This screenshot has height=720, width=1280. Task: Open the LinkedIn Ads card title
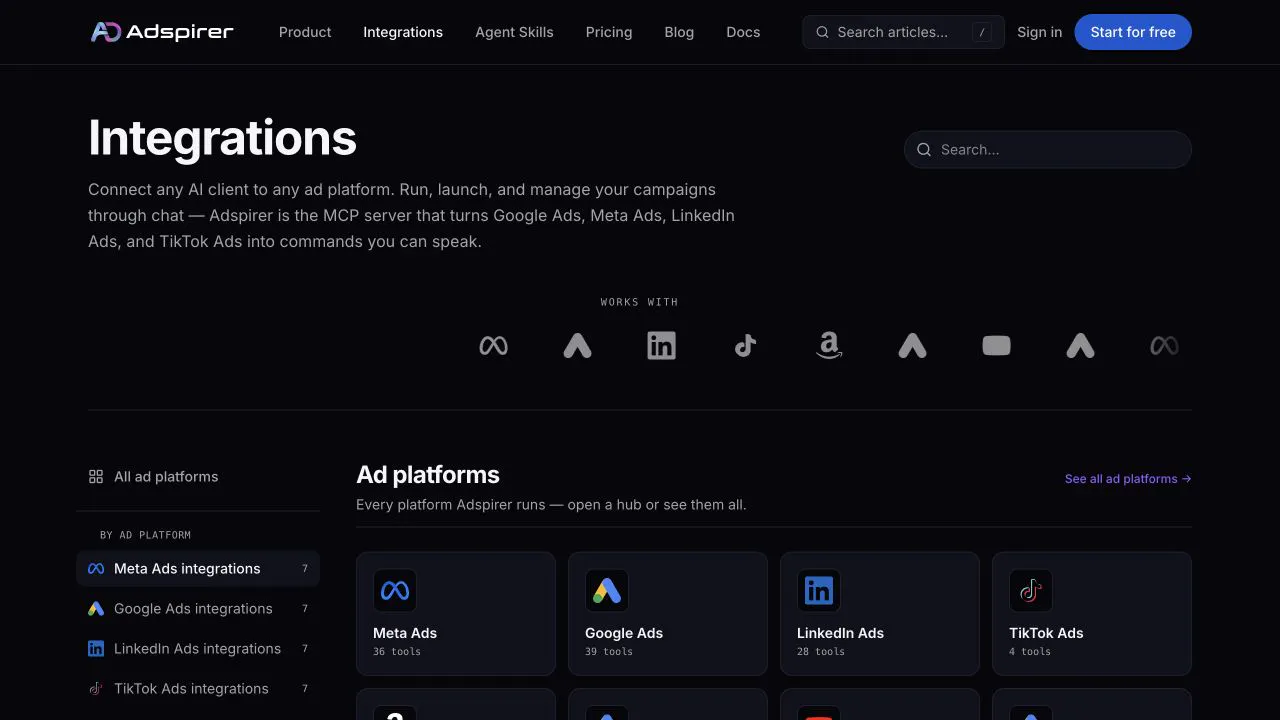840,633
